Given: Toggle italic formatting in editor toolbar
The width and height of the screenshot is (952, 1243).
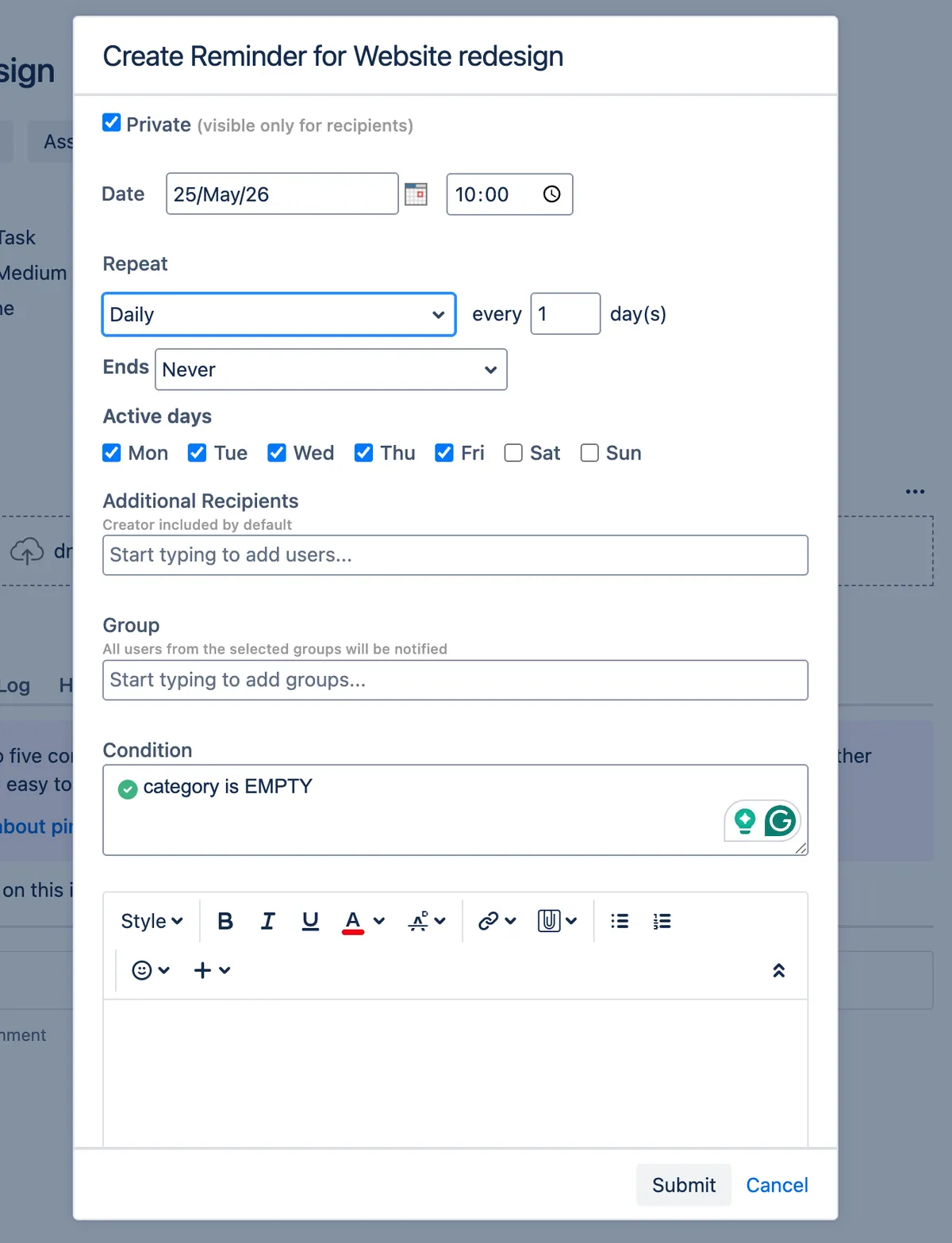Looking at the screenshot, I should coord(268,921).
